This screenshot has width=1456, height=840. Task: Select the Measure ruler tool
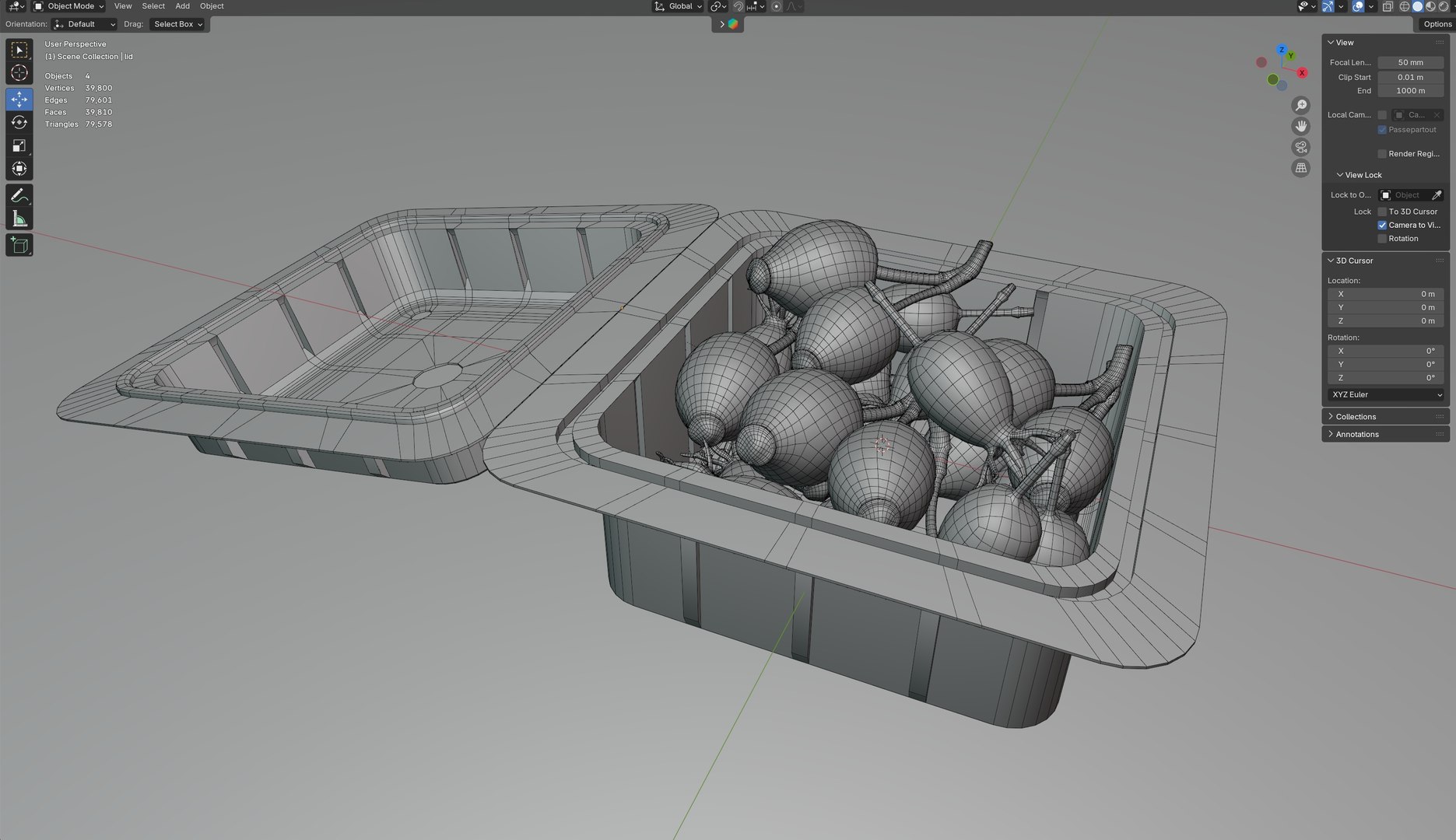tap(19, 219)
